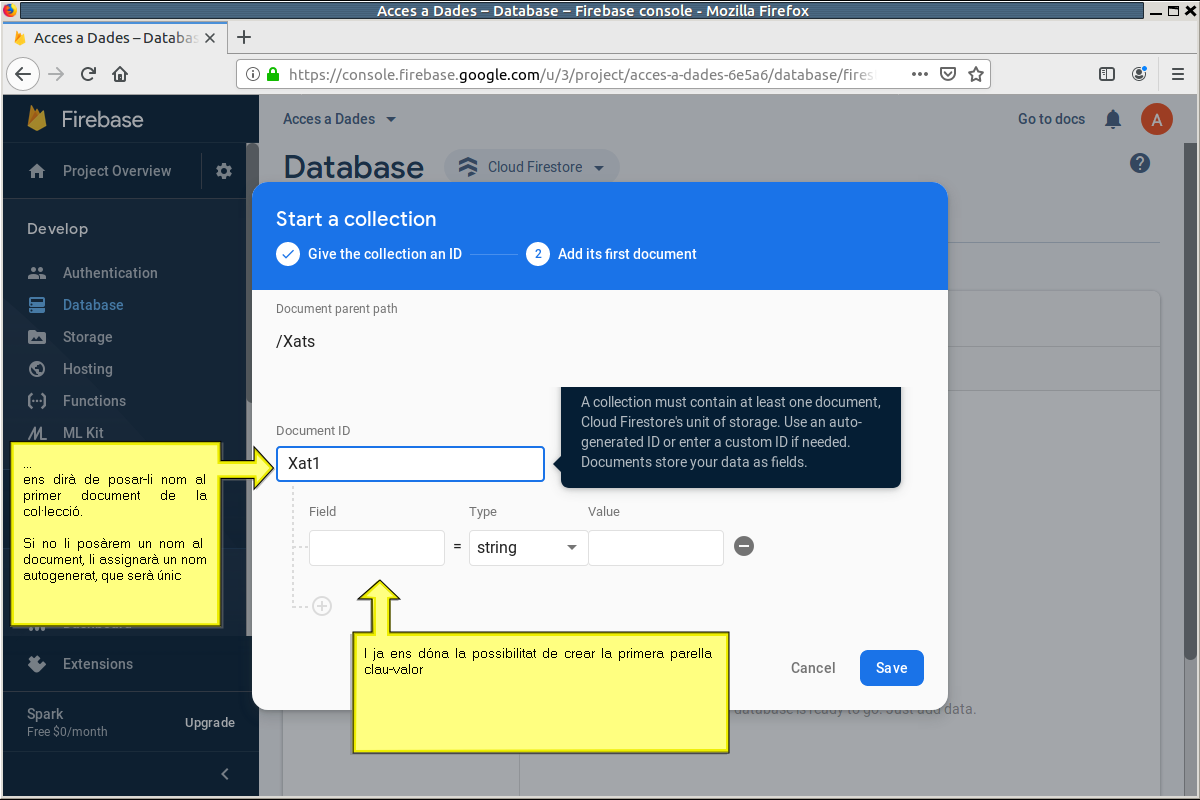Image resolution: width=1200 pixels, height=800 pixels.
Task: Expand the Acces a Dades project dropdown
Action: [x=340, y=119]
